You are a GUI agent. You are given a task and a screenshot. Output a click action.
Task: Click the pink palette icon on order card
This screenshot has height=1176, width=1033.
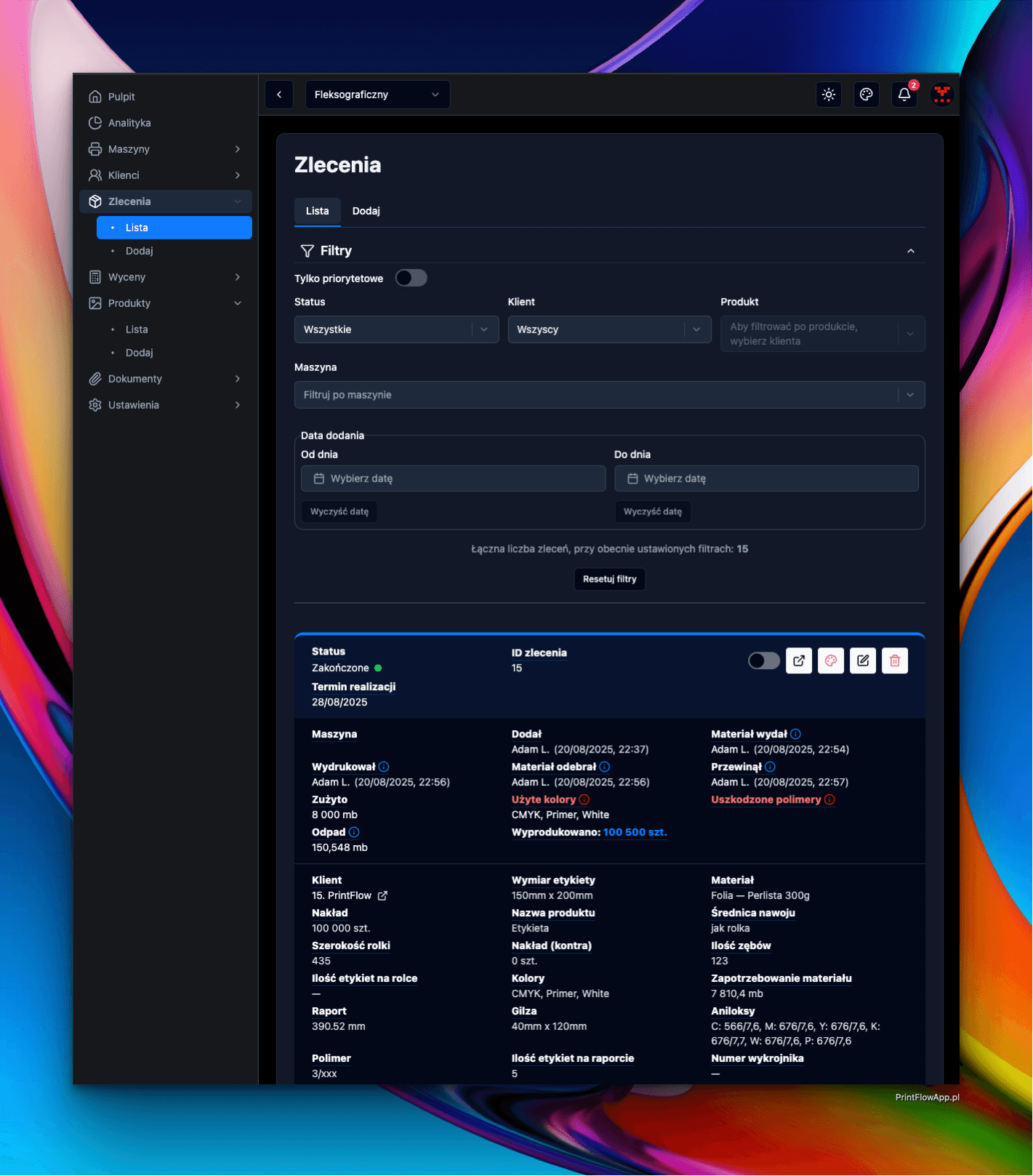point(830,660)
